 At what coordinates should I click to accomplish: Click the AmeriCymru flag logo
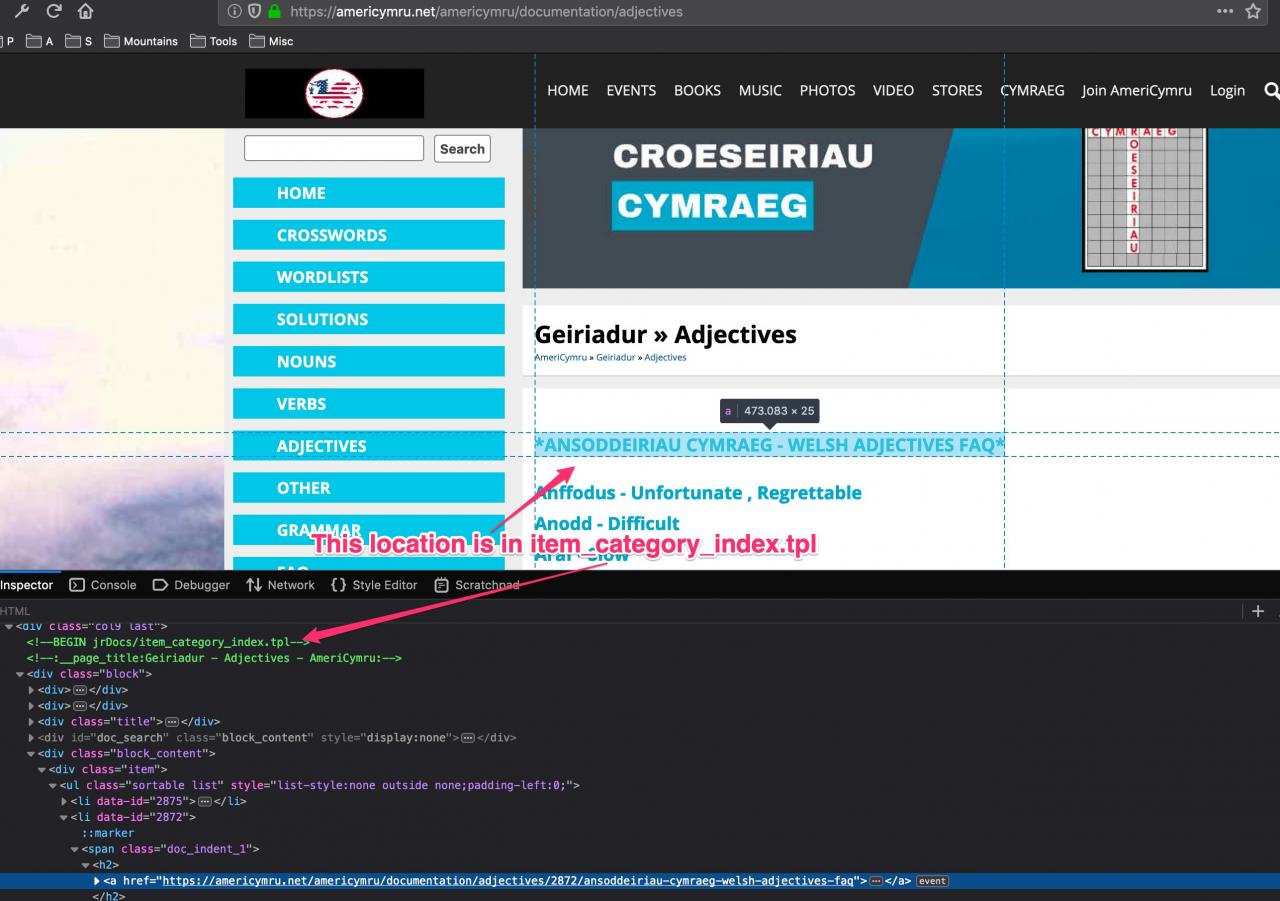334,94
